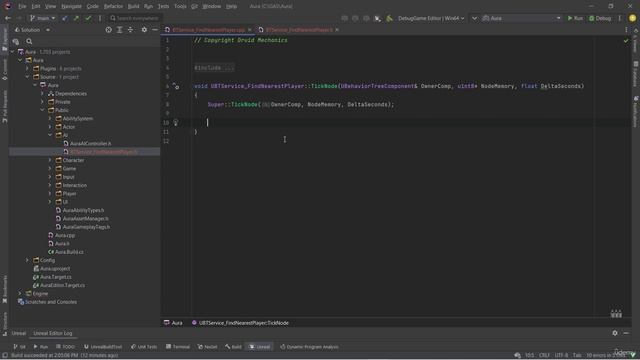The width and height of the screenshot is (640, 360).
Task: Open Solution panel settings gear
Action: [144, 30]
